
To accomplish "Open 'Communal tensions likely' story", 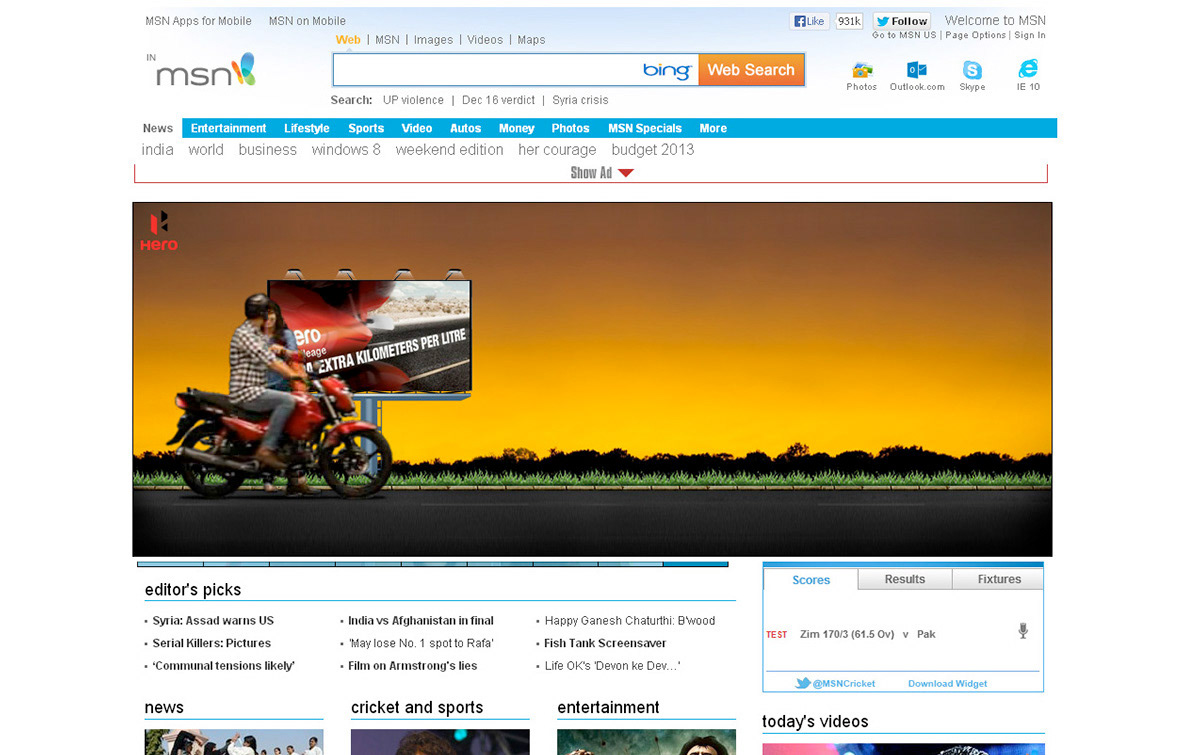I will point(223,666).
